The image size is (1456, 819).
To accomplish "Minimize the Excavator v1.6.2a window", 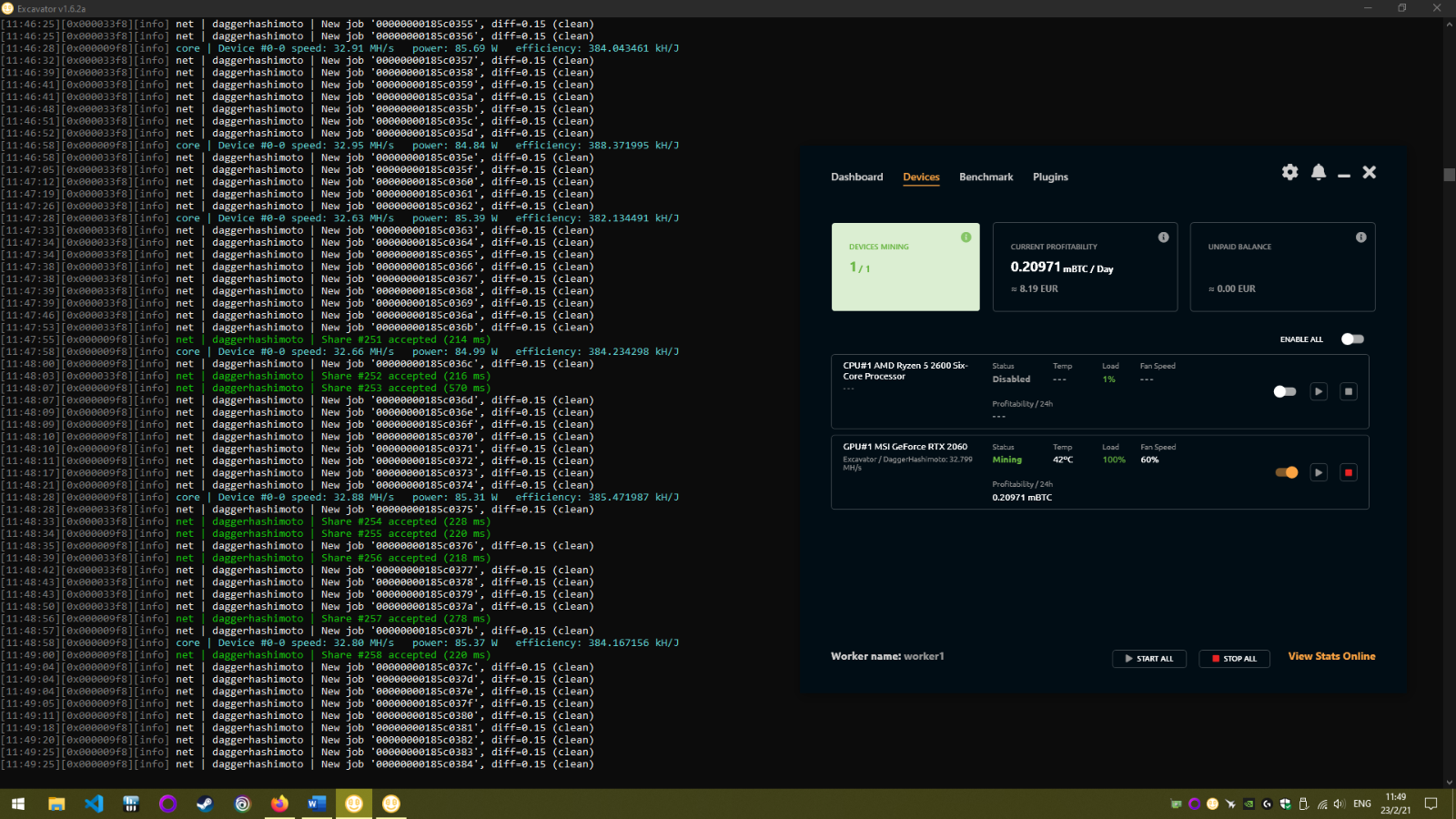I will [x=1367, y=8].
